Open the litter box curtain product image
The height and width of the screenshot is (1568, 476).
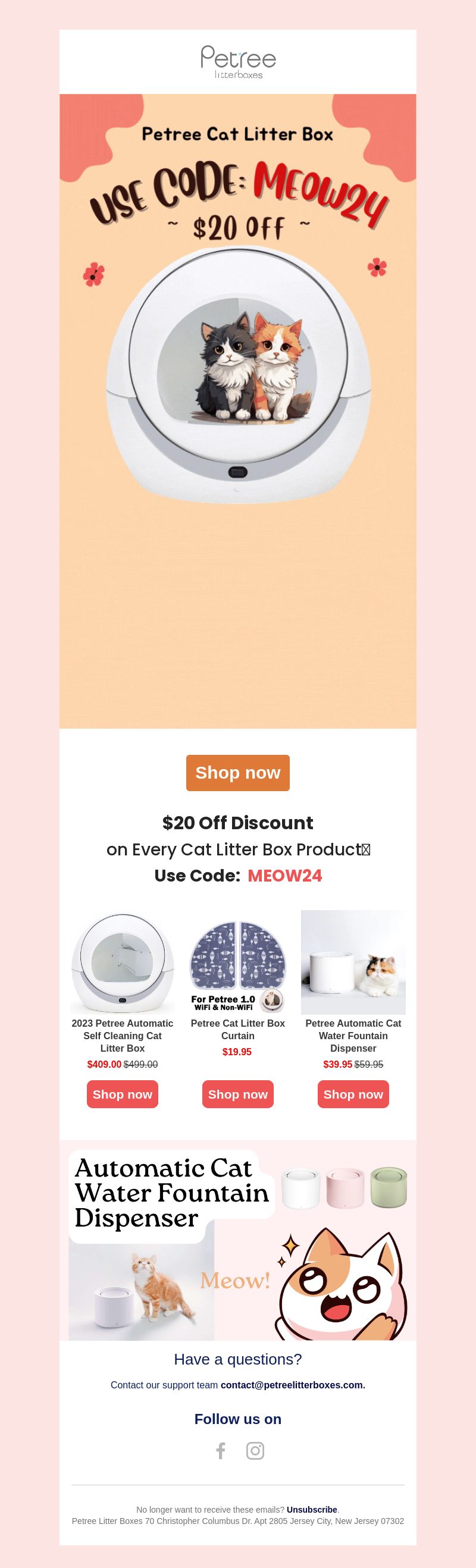click(238, 962)
